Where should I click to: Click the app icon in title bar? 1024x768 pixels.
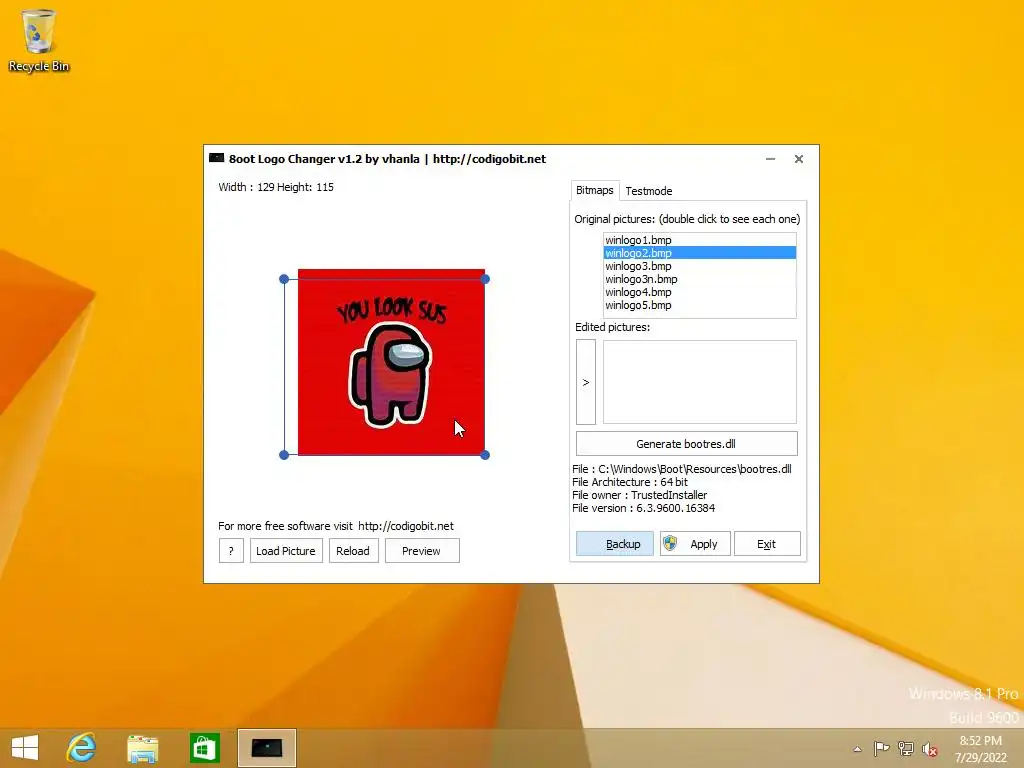click(216, 158)
